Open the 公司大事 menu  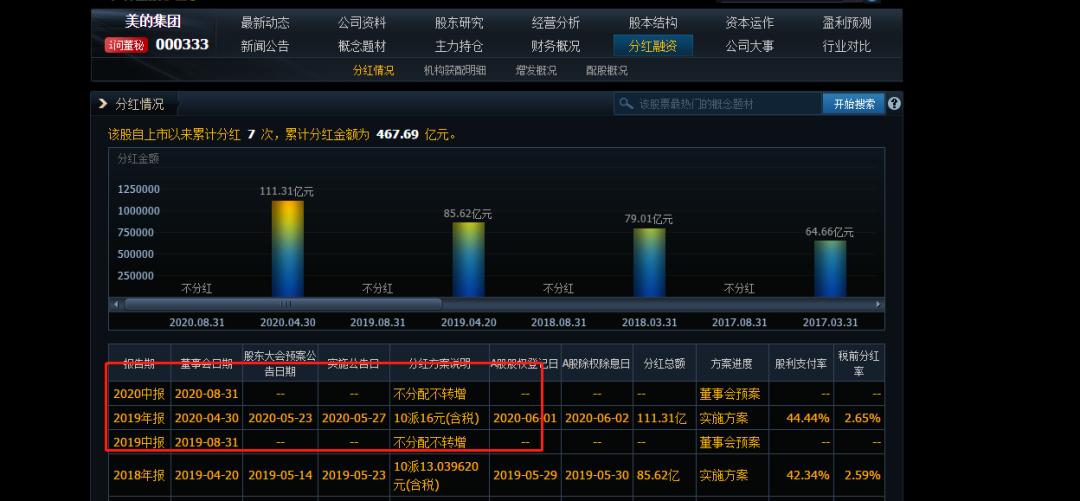(x=749, y=46)
